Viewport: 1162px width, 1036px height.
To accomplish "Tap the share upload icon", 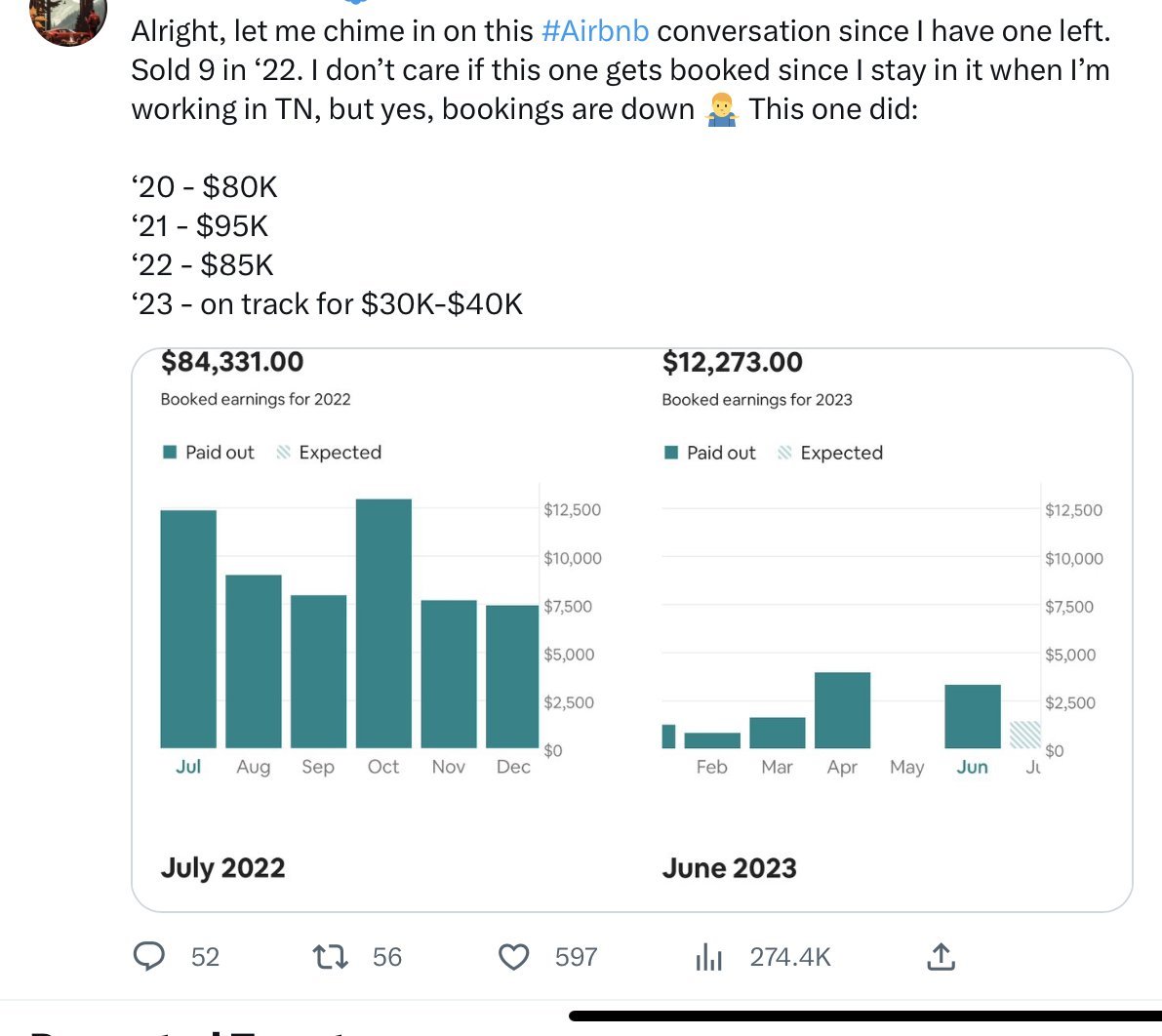I will point(940,957).
